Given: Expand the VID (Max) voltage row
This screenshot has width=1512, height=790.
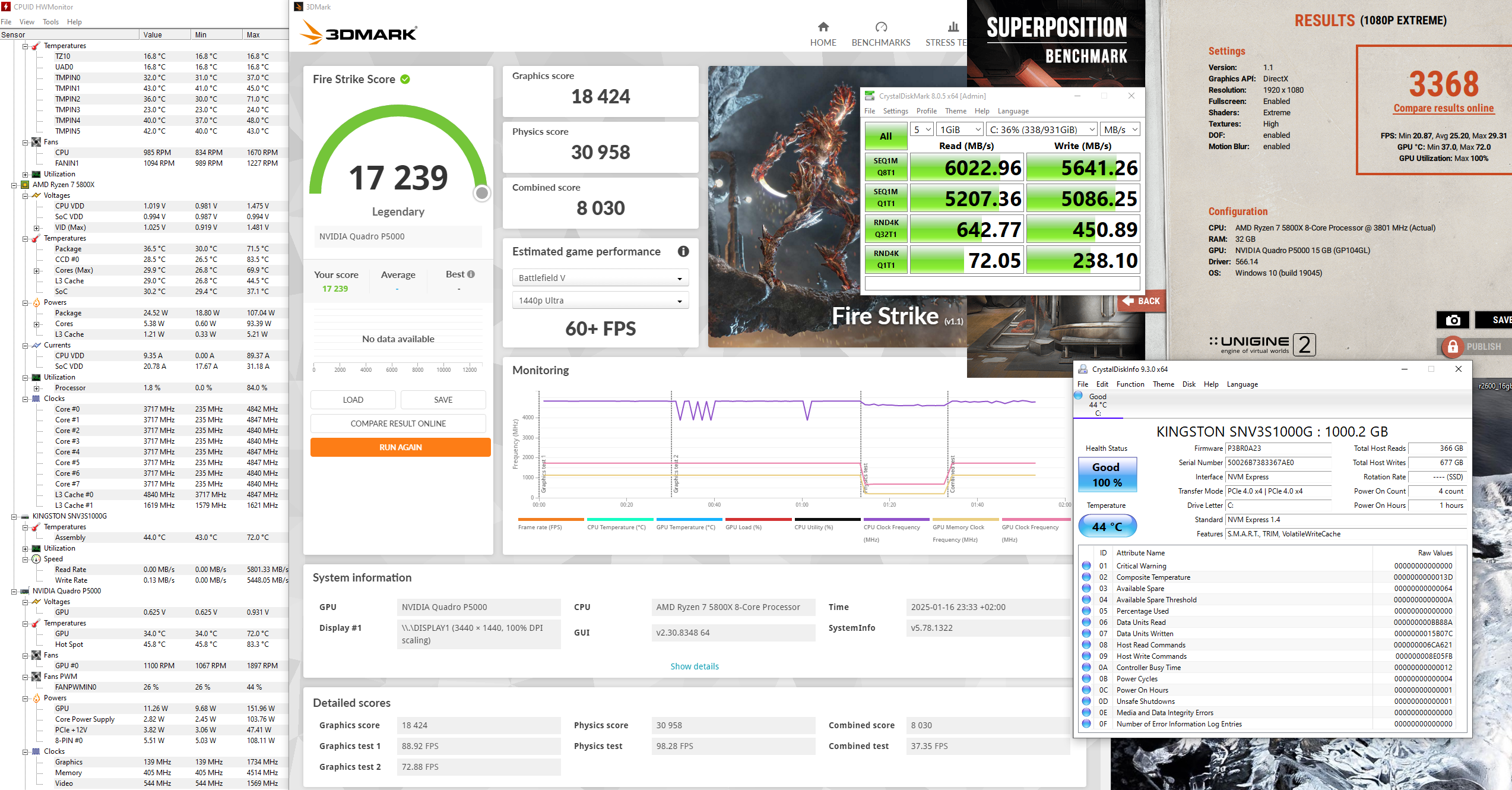Looking at the screenshot, I should (36, 228).
